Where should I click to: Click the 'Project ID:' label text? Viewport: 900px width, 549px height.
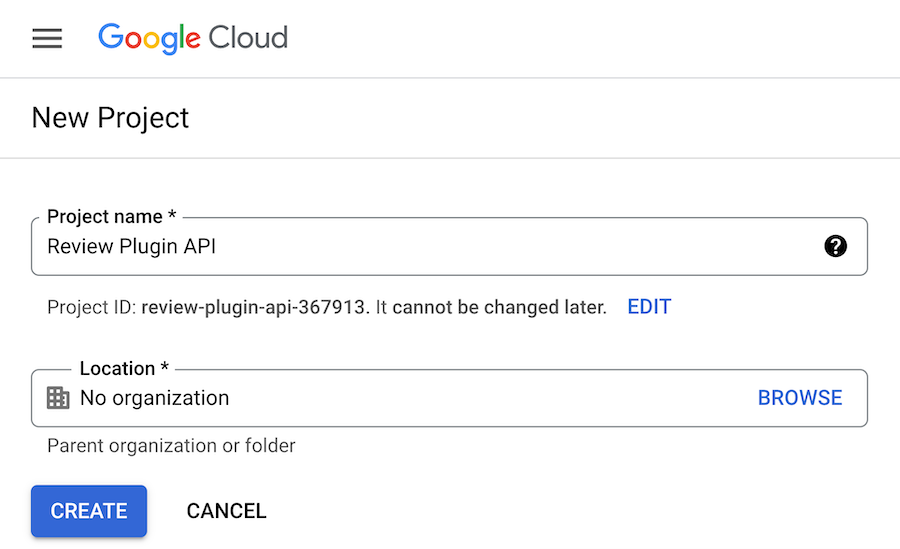[x=91, y=307]
